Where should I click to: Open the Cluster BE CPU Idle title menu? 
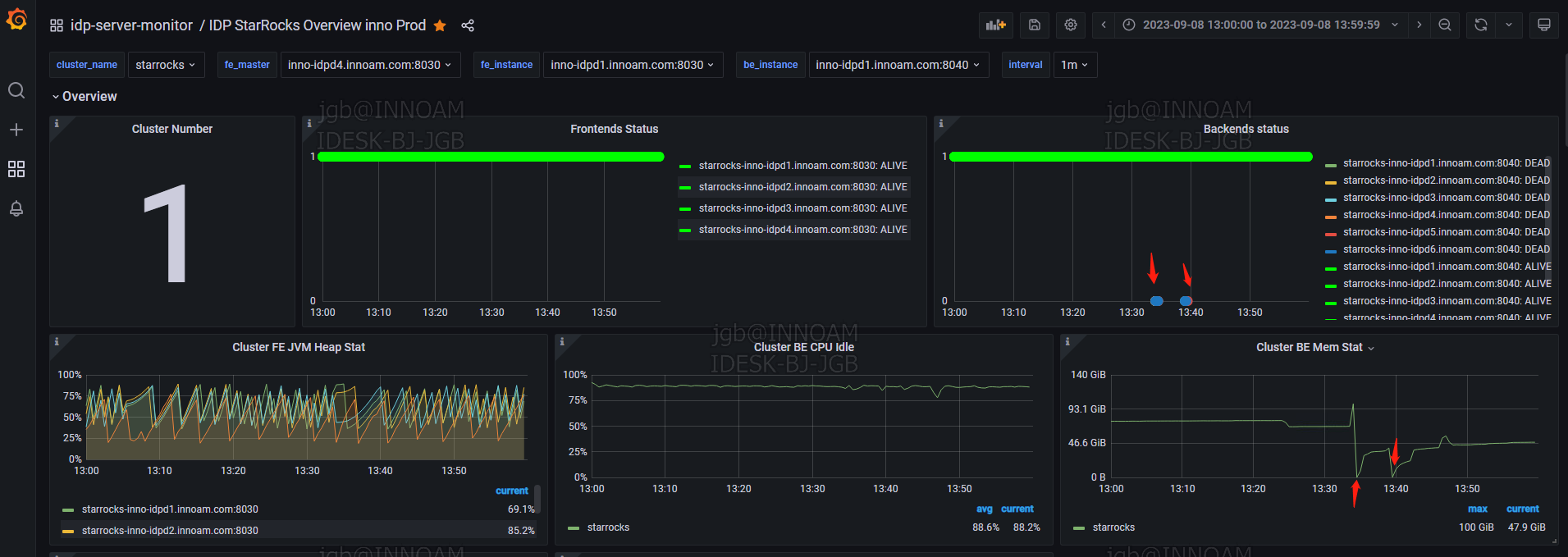pyautogui.click(x=804, y=347)
